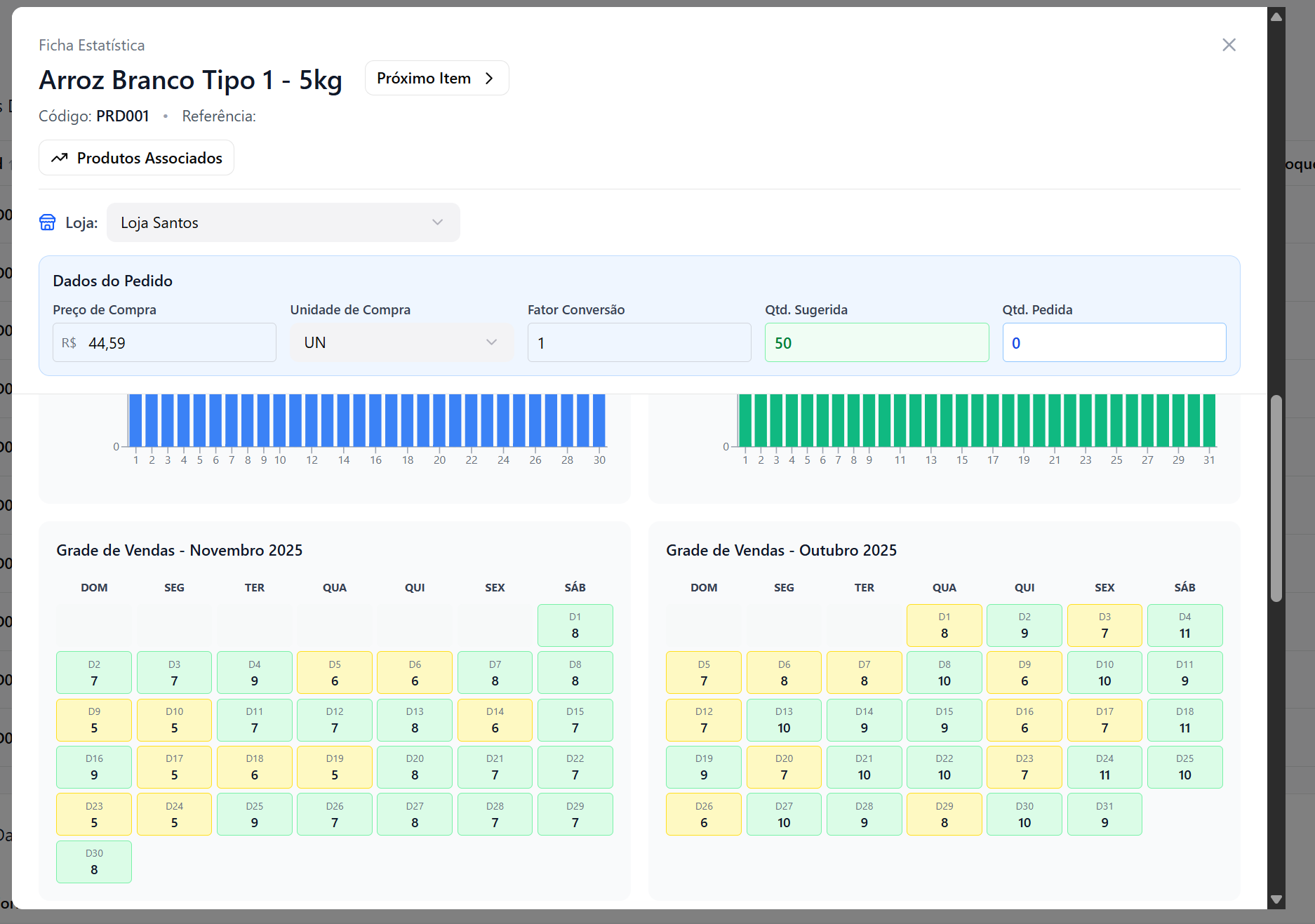Select day D1 cell in Novembro 2025 grid
The height and width of the screenshot is (924, 1315).
click(575, 625)
